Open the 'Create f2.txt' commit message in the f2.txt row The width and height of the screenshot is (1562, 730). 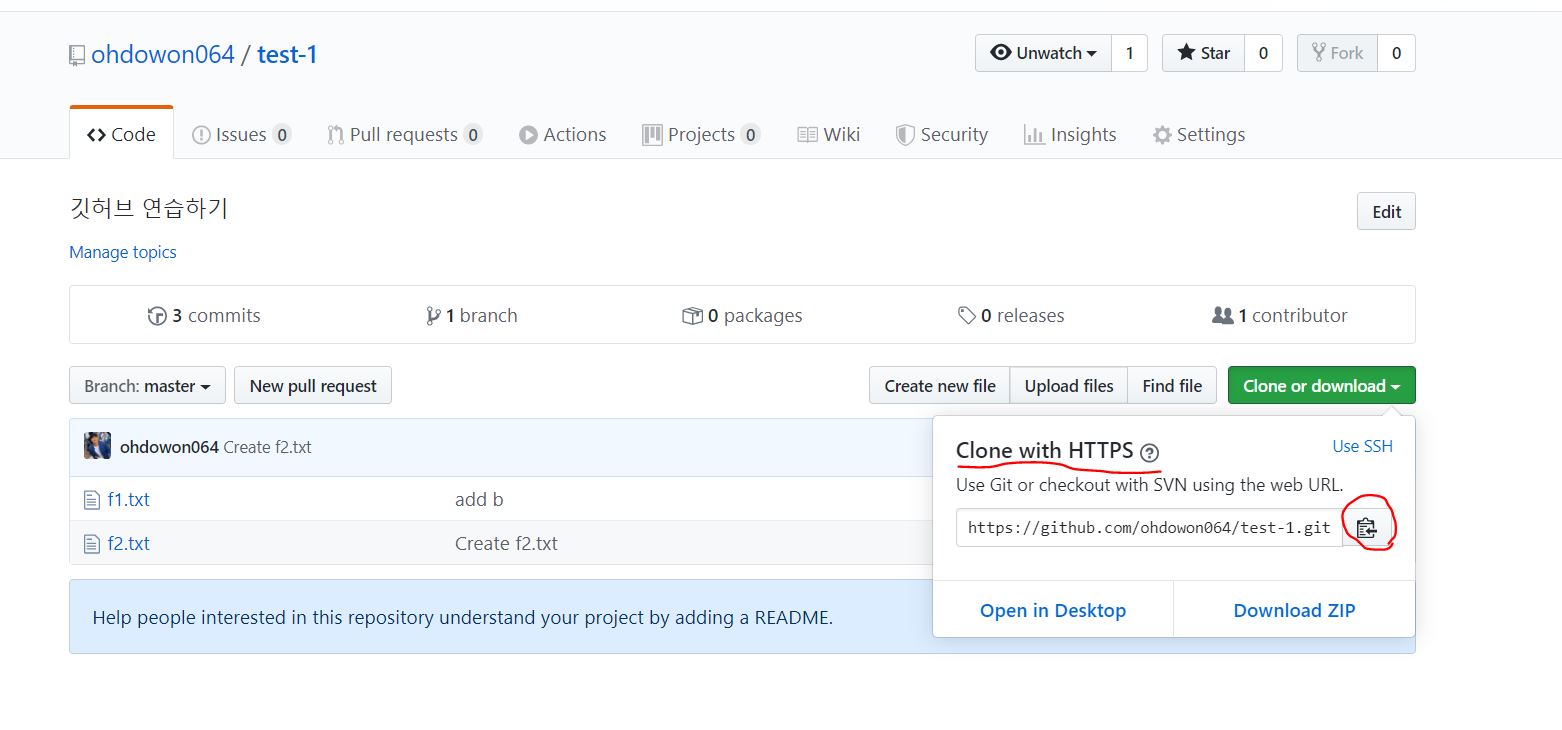[506, 544]
